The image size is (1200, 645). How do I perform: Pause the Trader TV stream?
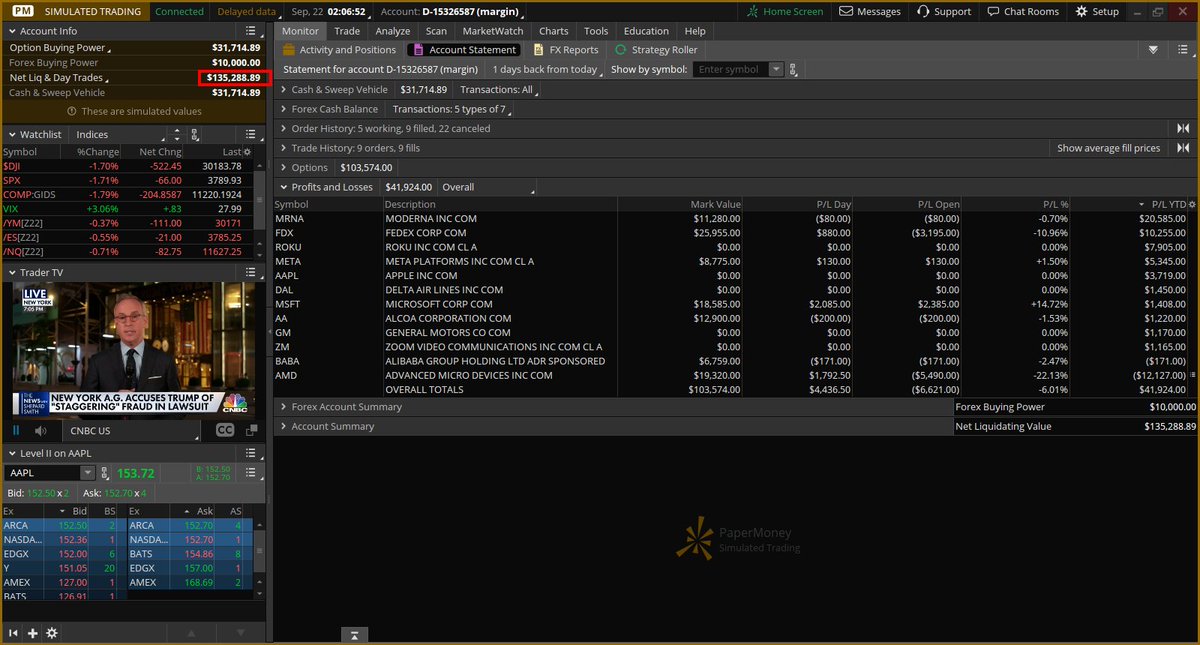(x=16, y=430)
